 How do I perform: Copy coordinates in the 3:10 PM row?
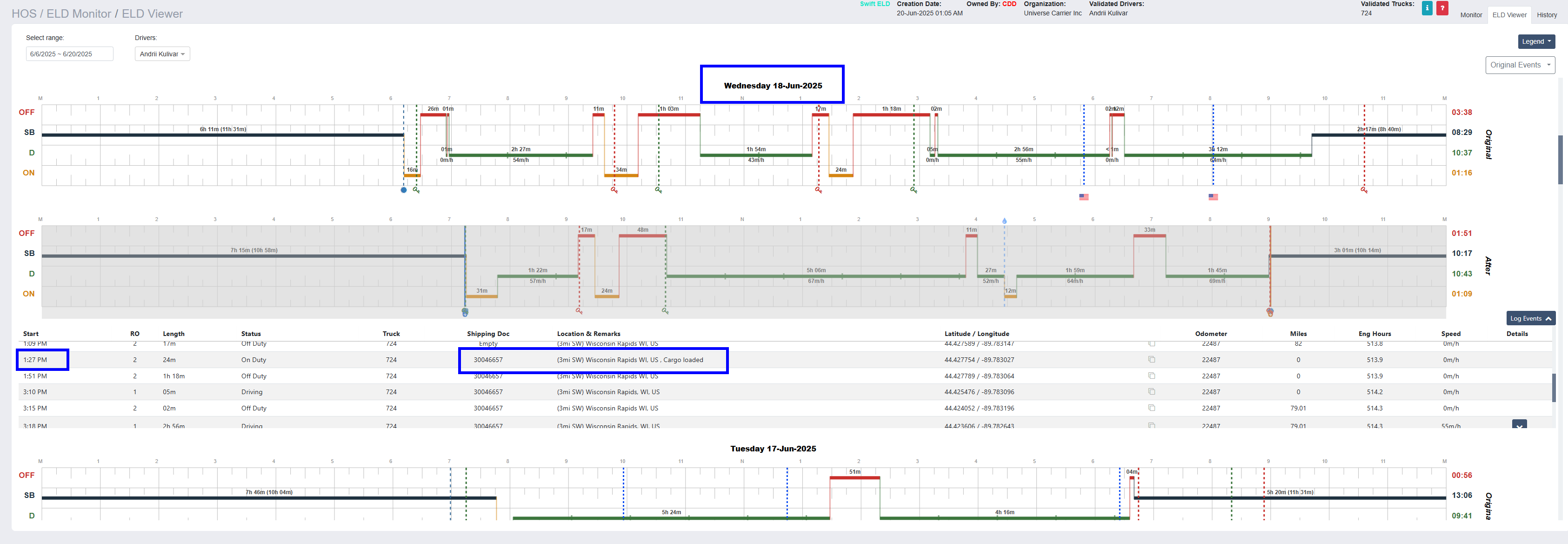coord(1152,392)
